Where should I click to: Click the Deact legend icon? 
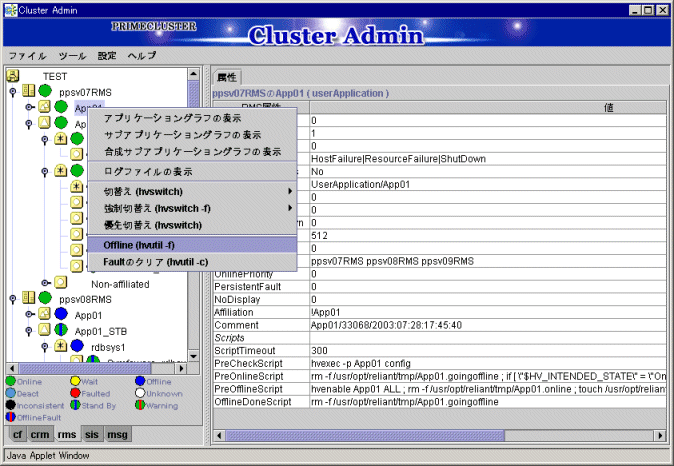(11, 393)
